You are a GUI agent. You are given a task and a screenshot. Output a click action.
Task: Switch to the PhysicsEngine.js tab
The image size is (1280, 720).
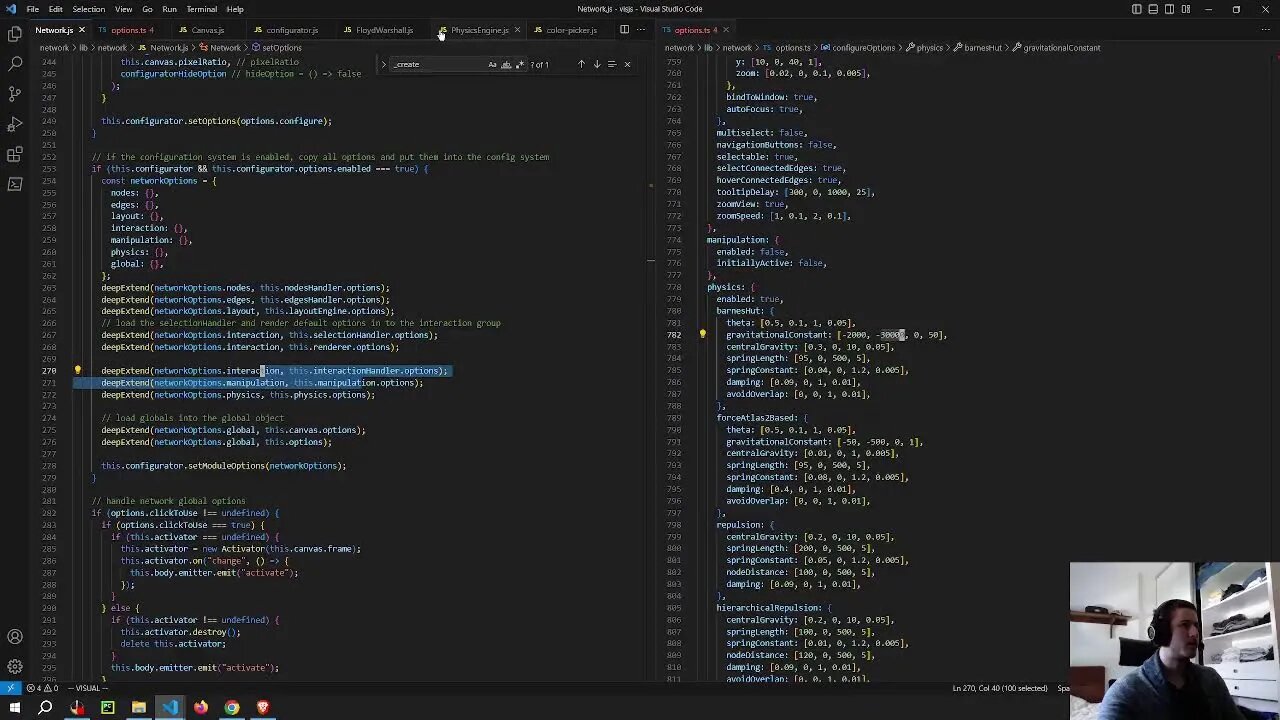[x=479, y=30]
